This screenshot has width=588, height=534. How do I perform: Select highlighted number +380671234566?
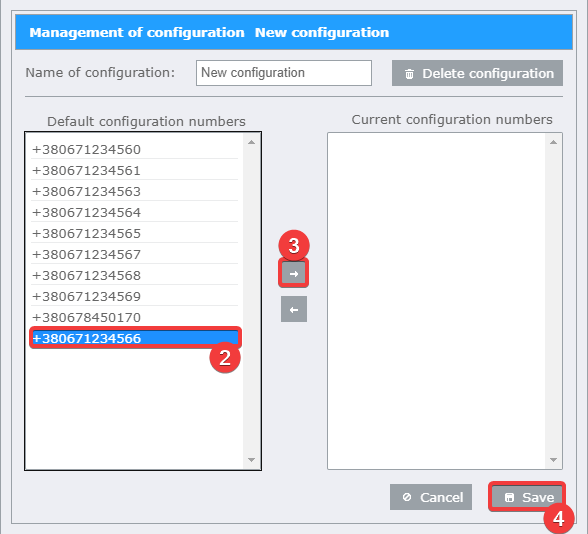(x=135, y=338)
